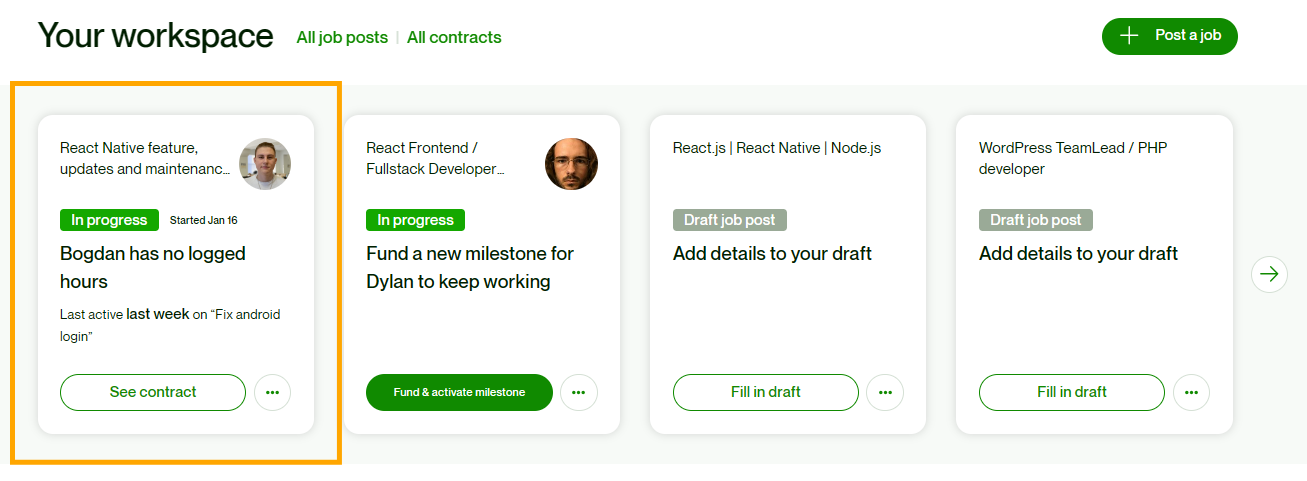Open WordPress TeamLead / PHP developer title

pos(1072,159)
